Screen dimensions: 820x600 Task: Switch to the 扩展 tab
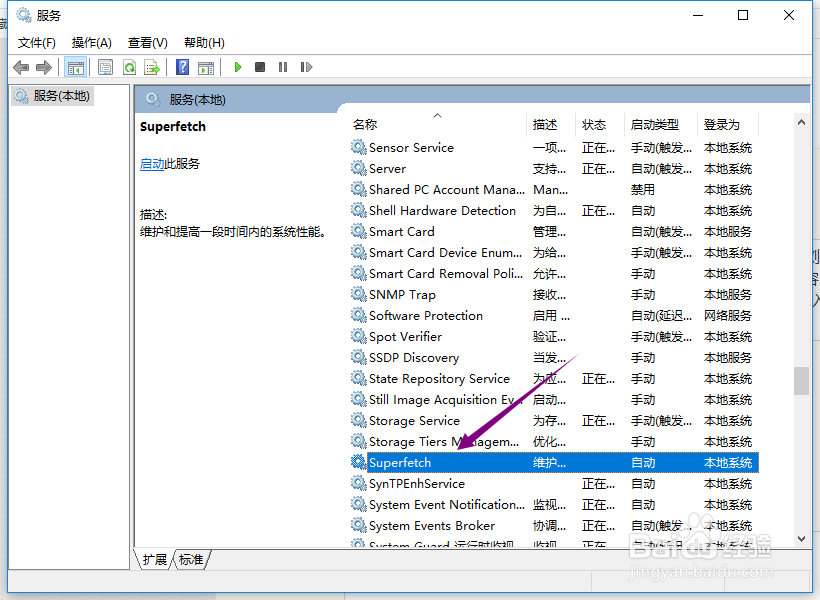point(155,560)
